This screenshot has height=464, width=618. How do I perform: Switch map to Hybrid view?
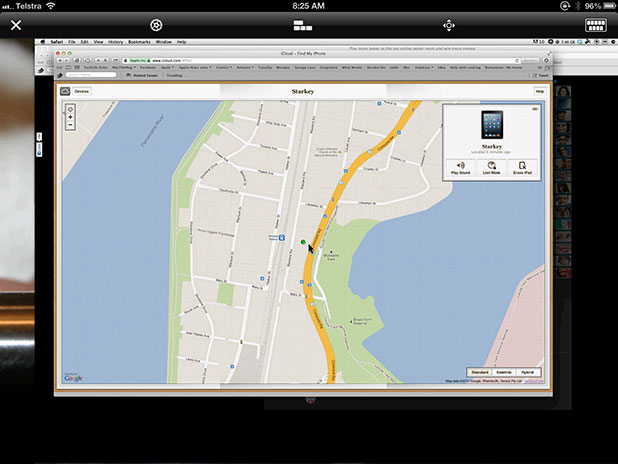coord(528,372)
